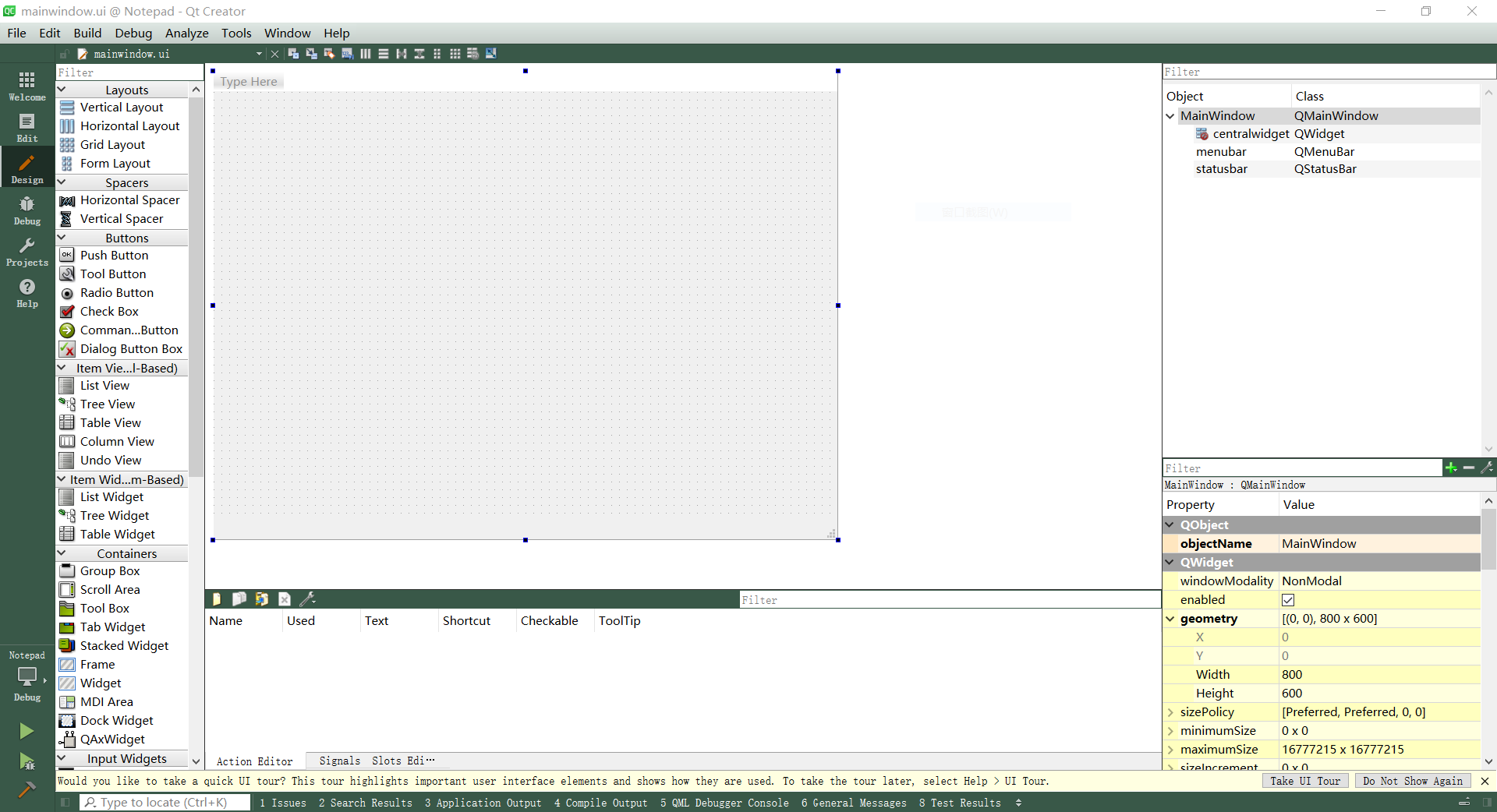Open Action Editor wrench configure menu
The width and height of the screenshot is (1497, 812).
pos(307,598)
